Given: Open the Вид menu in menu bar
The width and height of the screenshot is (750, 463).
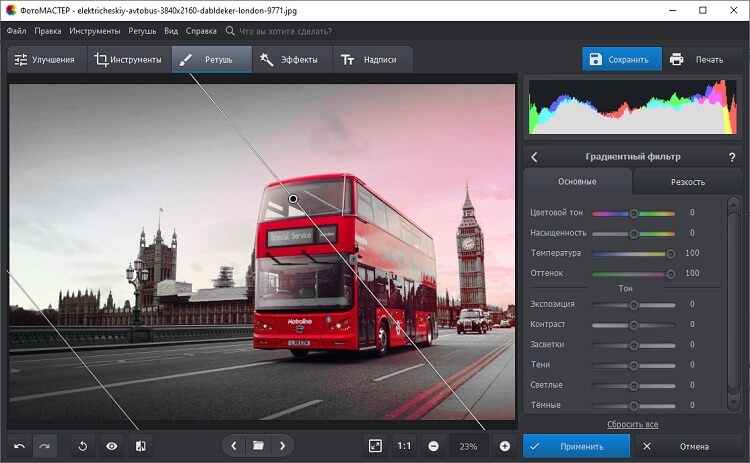Looking at the screenshot, I should click(x=171, y=31).
